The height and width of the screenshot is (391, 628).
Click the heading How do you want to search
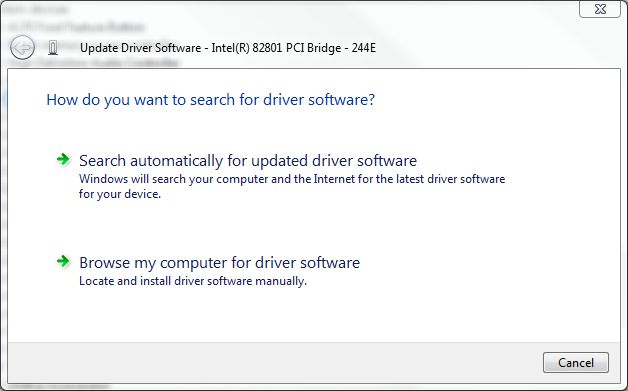(x=211, y=100)
